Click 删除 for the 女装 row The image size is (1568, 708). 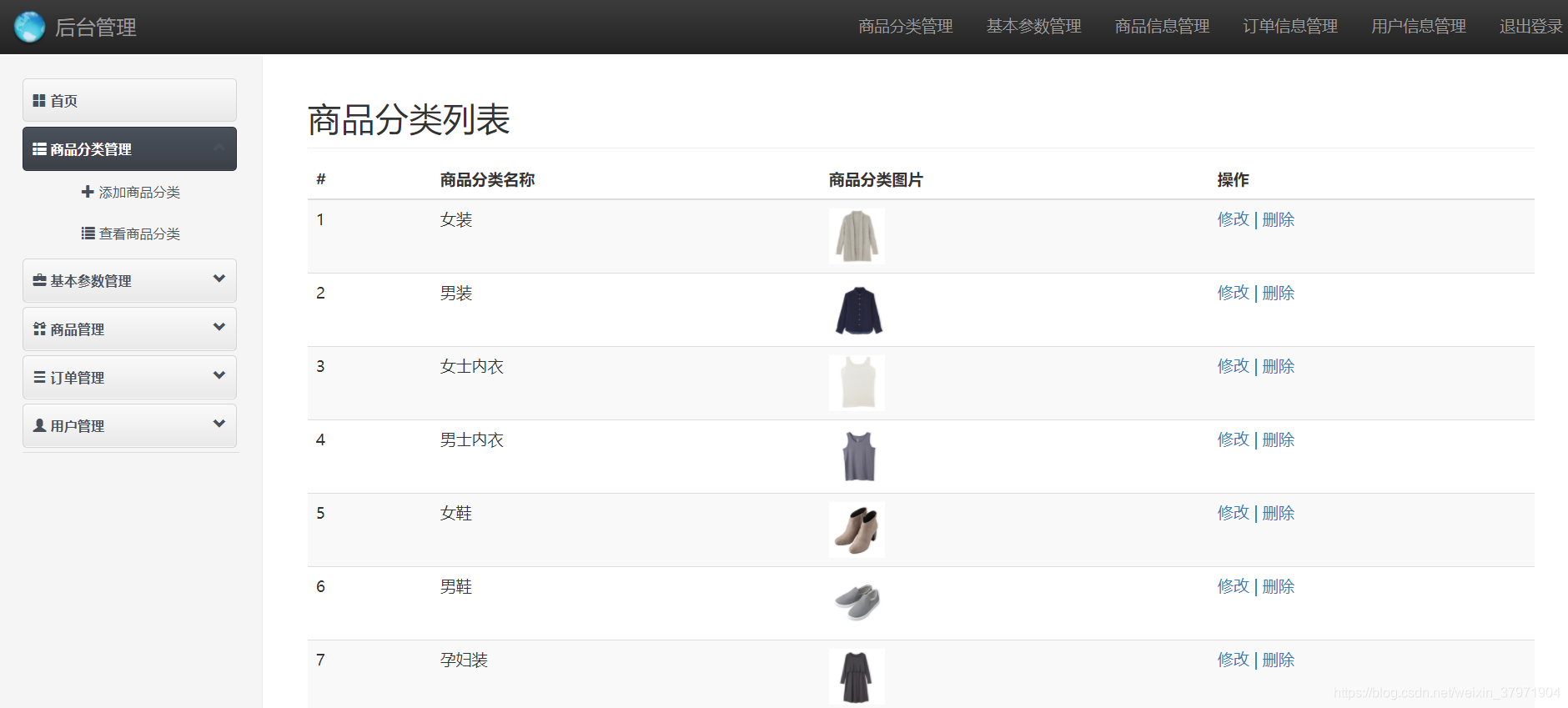[x=1279, y=219]
